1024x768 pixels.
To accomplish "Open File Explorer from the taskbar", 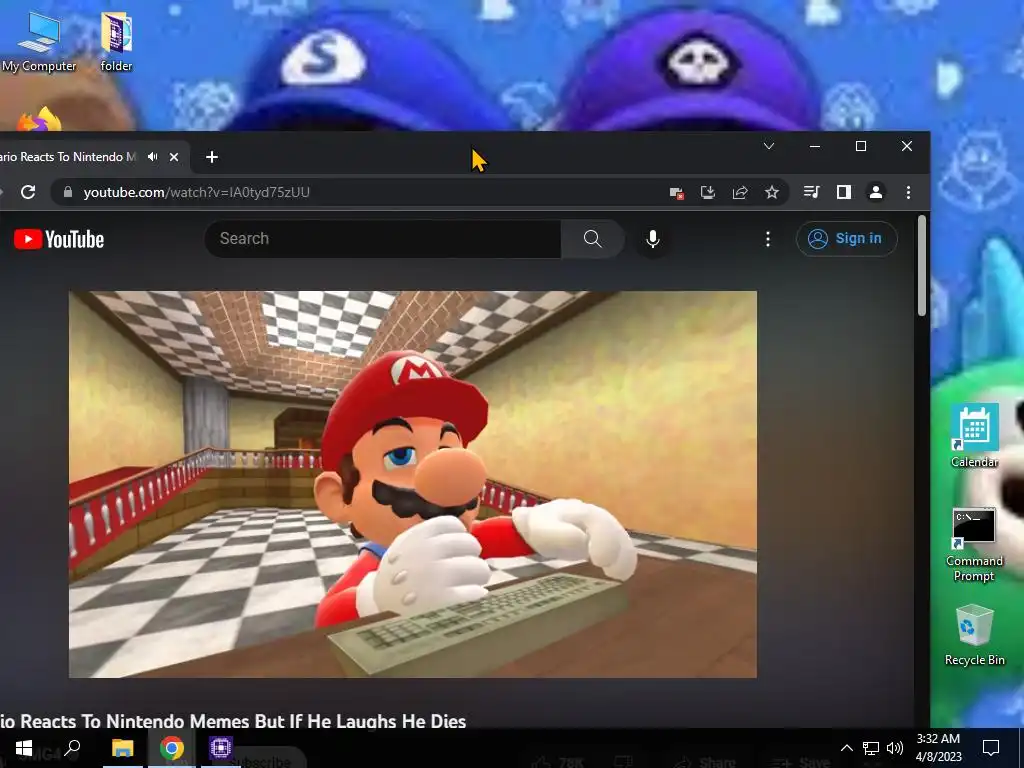I will 122,748.
